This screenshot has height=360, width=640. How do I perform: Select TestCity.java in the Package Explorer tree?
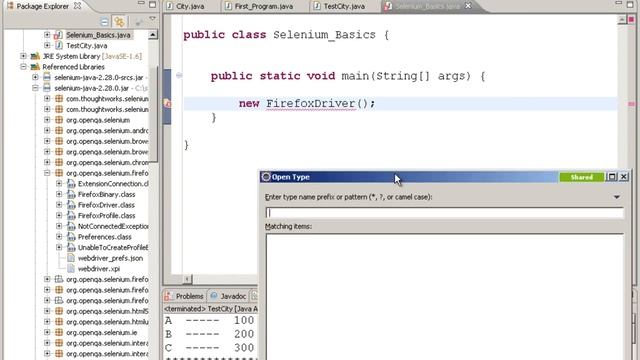pyautogui.click(x=87, y=46)
